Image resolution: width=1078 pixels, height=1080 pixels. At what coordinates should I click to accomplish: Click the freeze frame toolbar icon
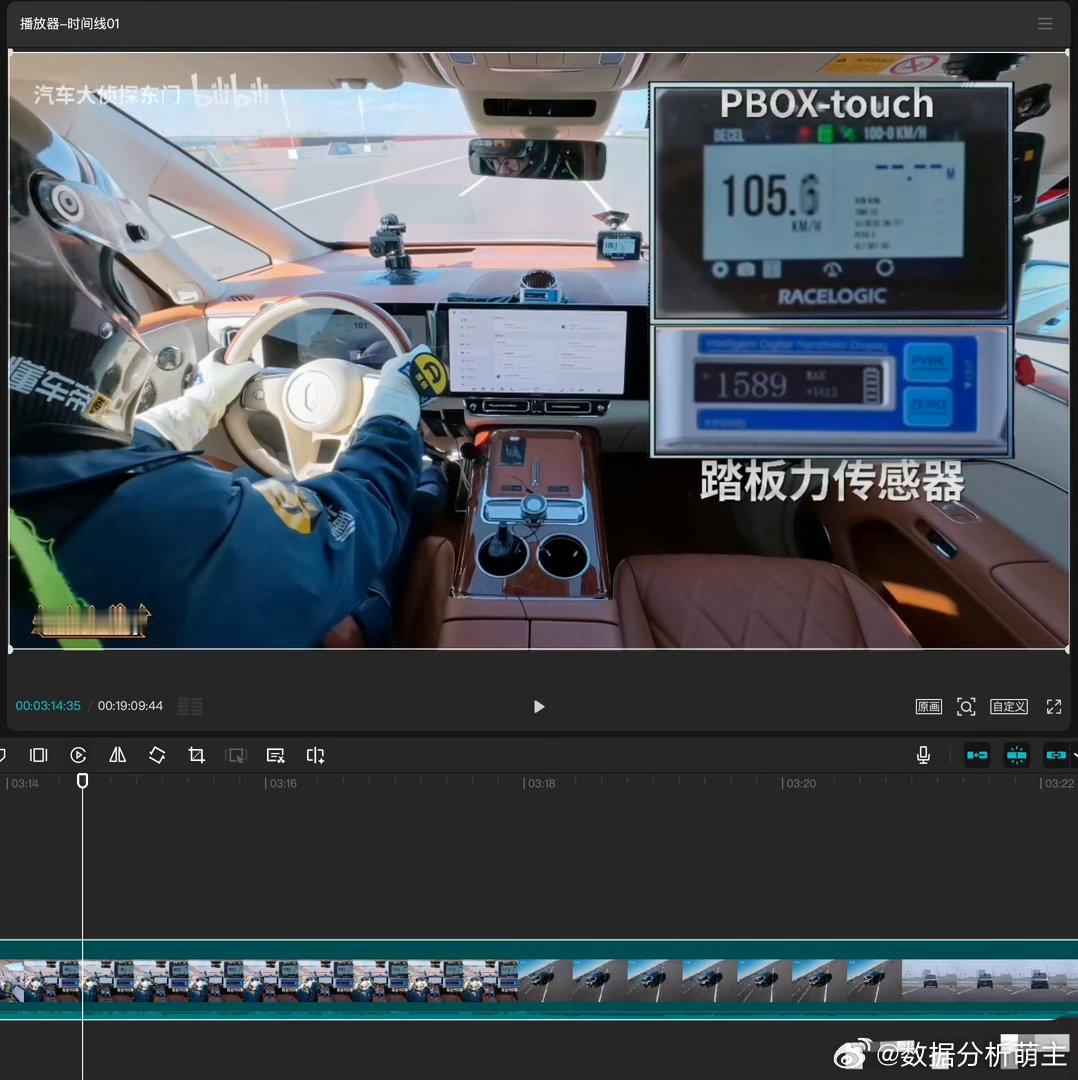coord(39,756)
